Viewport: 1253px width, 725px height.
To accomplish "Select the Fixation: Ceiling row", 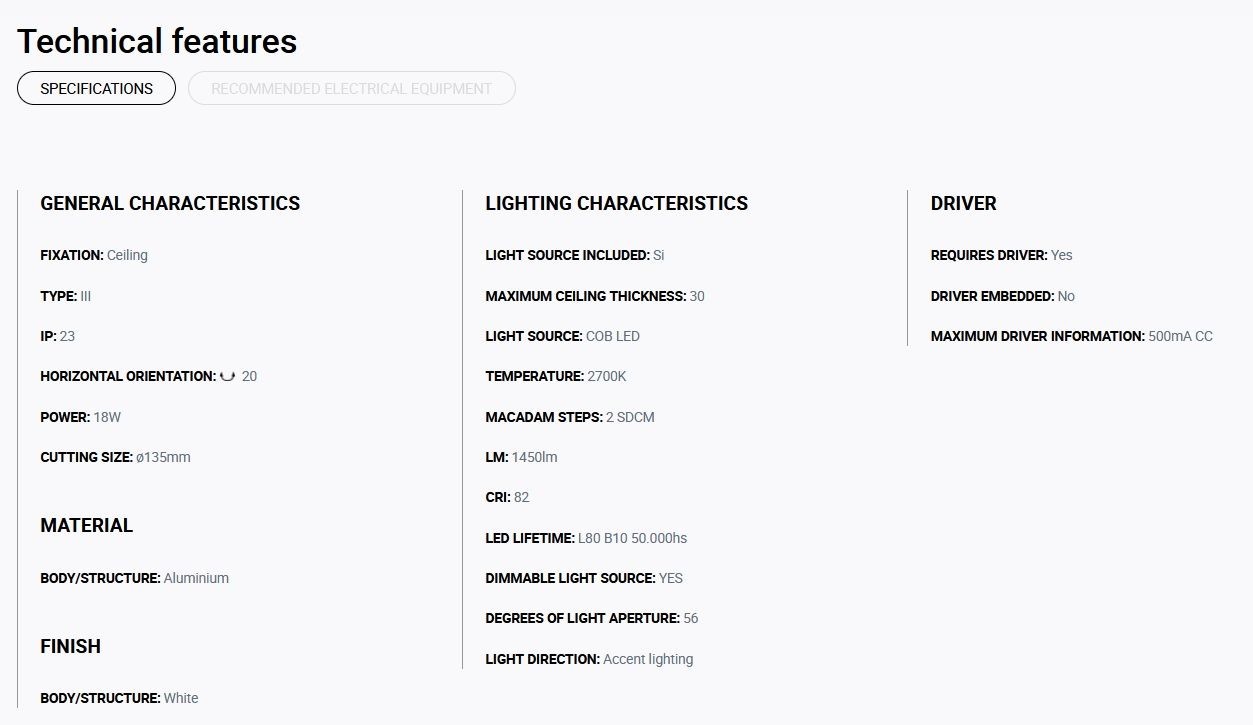I will 94,255.
